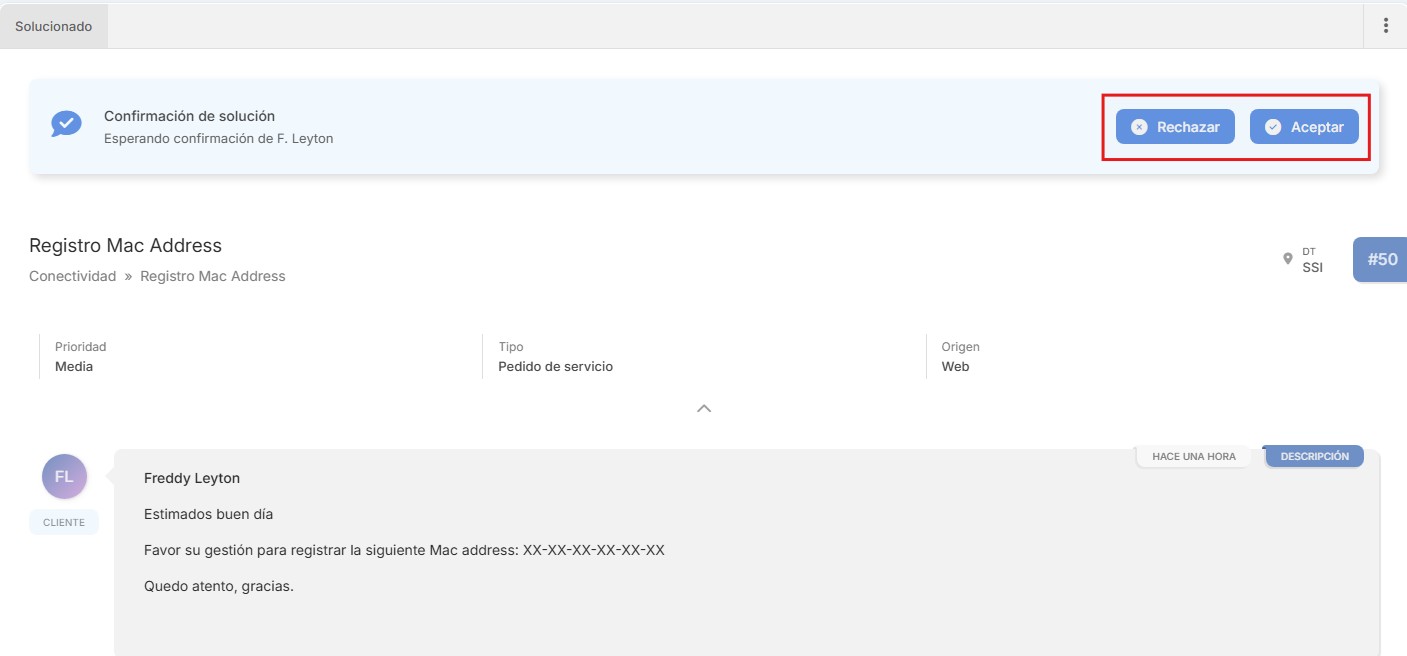
Task: Click the FL user avatar
Action: pyautogui.click(x=64, y=477)
